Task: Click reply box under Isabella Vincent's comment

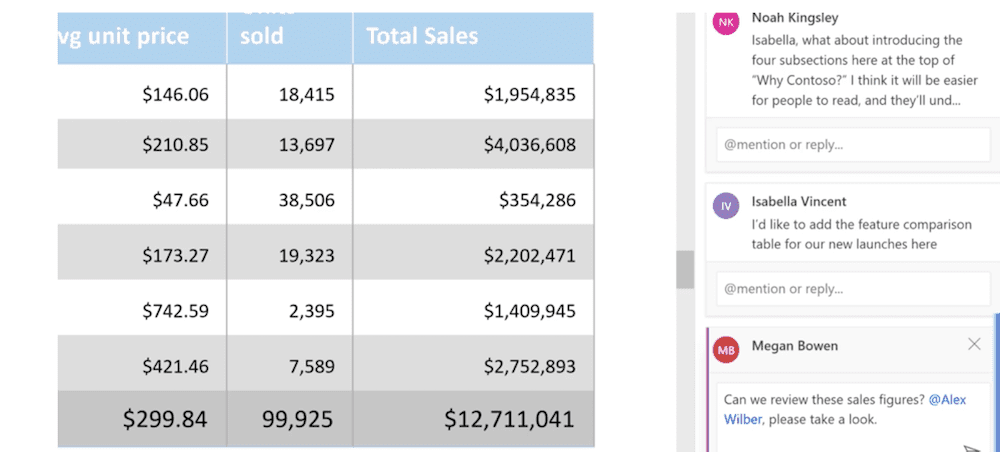Action: click(x=853, y=289)
